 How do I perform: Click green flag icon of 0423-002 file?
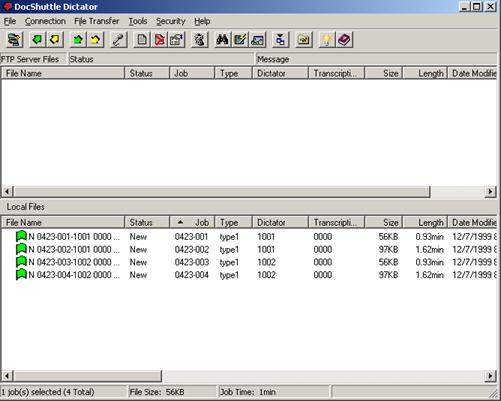(21, 249)
